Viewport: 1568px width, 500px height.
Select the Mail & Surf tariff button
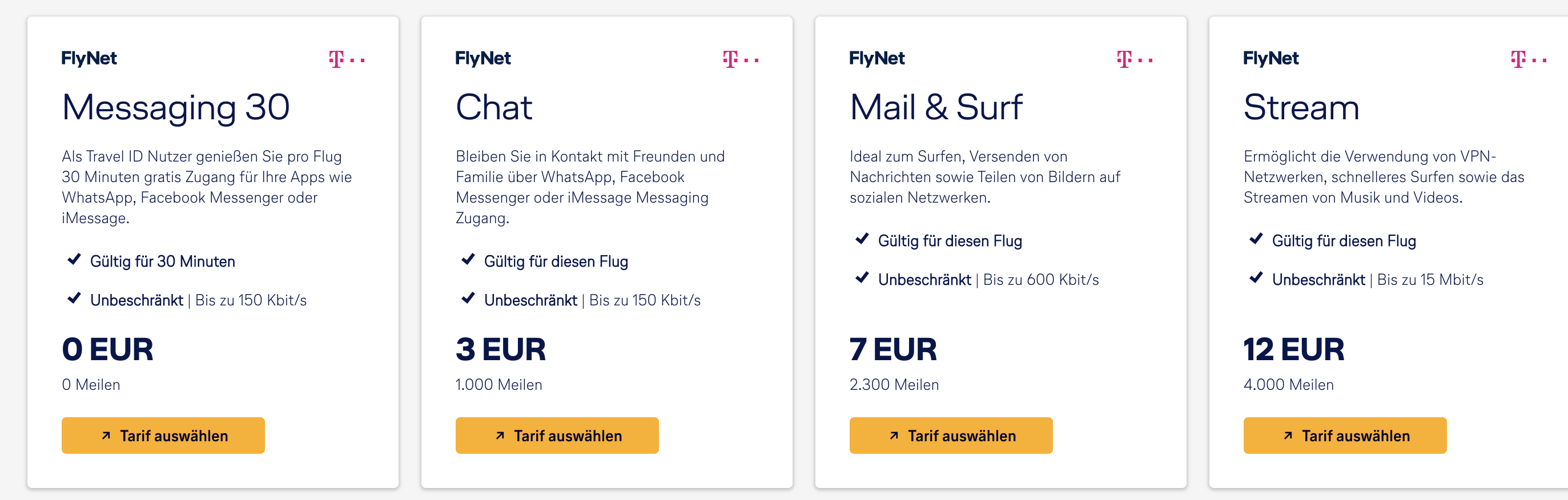(951, 436)
